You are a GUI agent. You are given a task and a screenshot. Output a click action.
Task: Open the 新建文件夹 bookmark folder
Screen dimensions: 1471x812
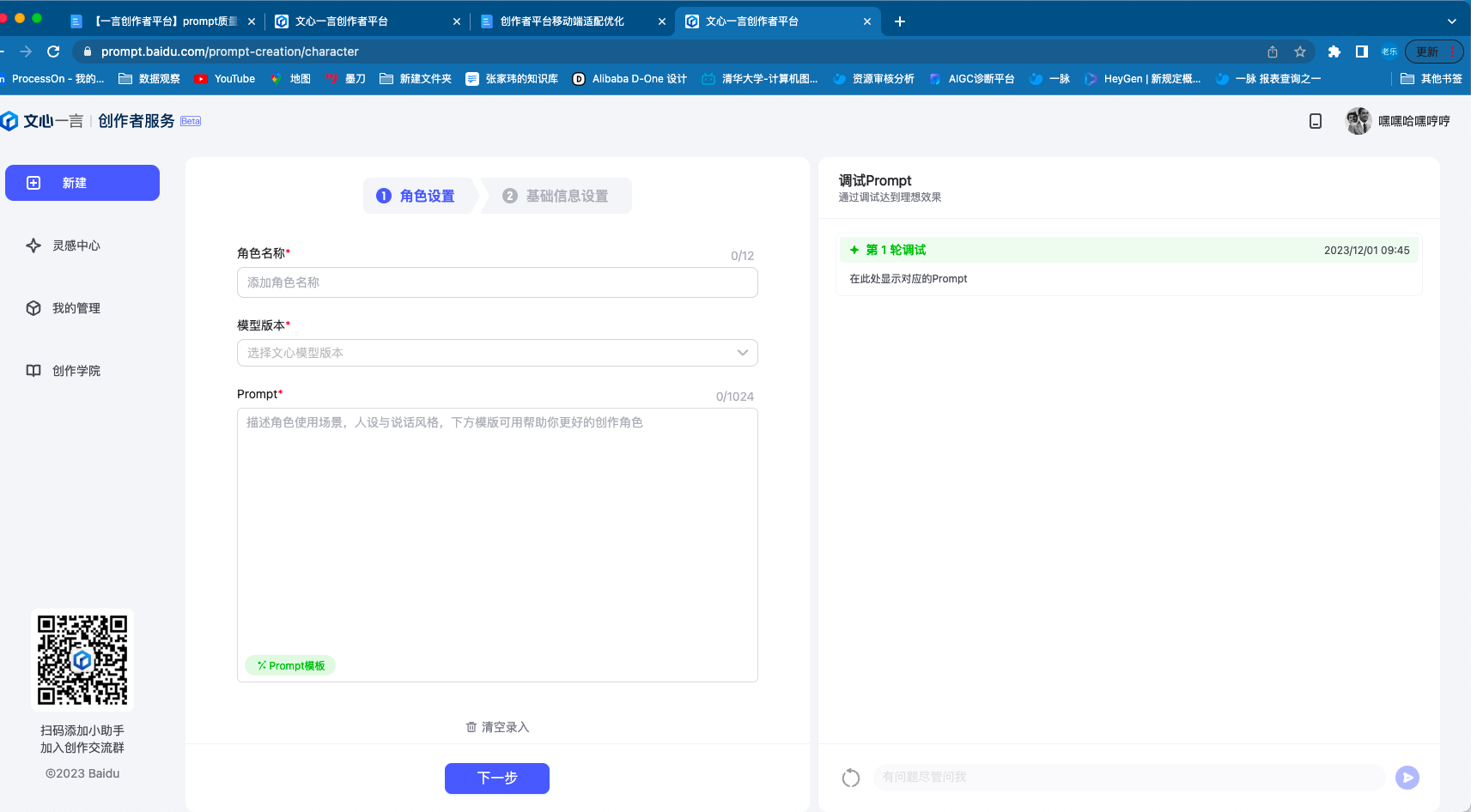[x=416, y=79]
